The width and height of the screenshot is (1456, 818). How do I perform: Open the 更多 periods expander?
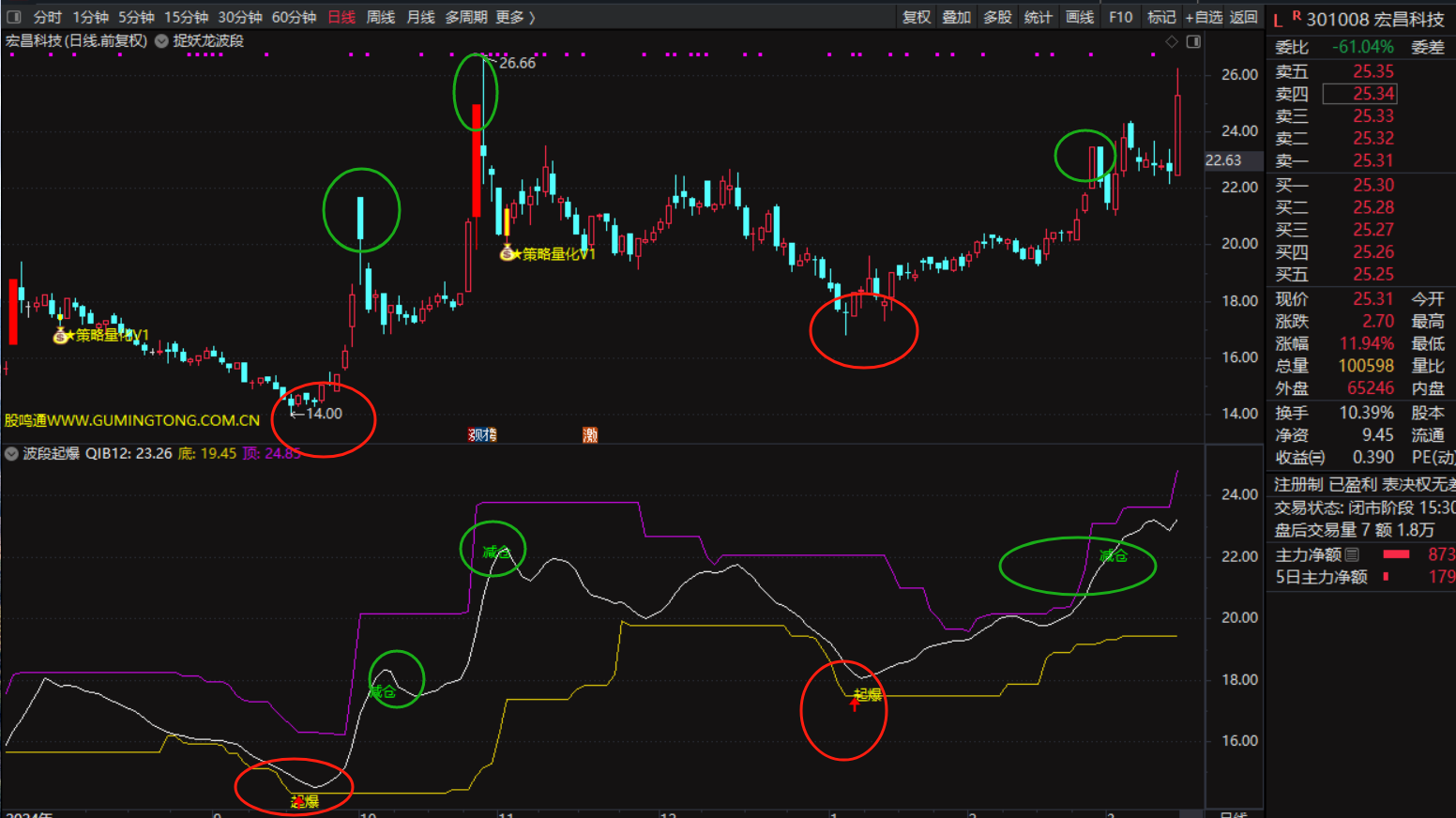tap(515, 17)
